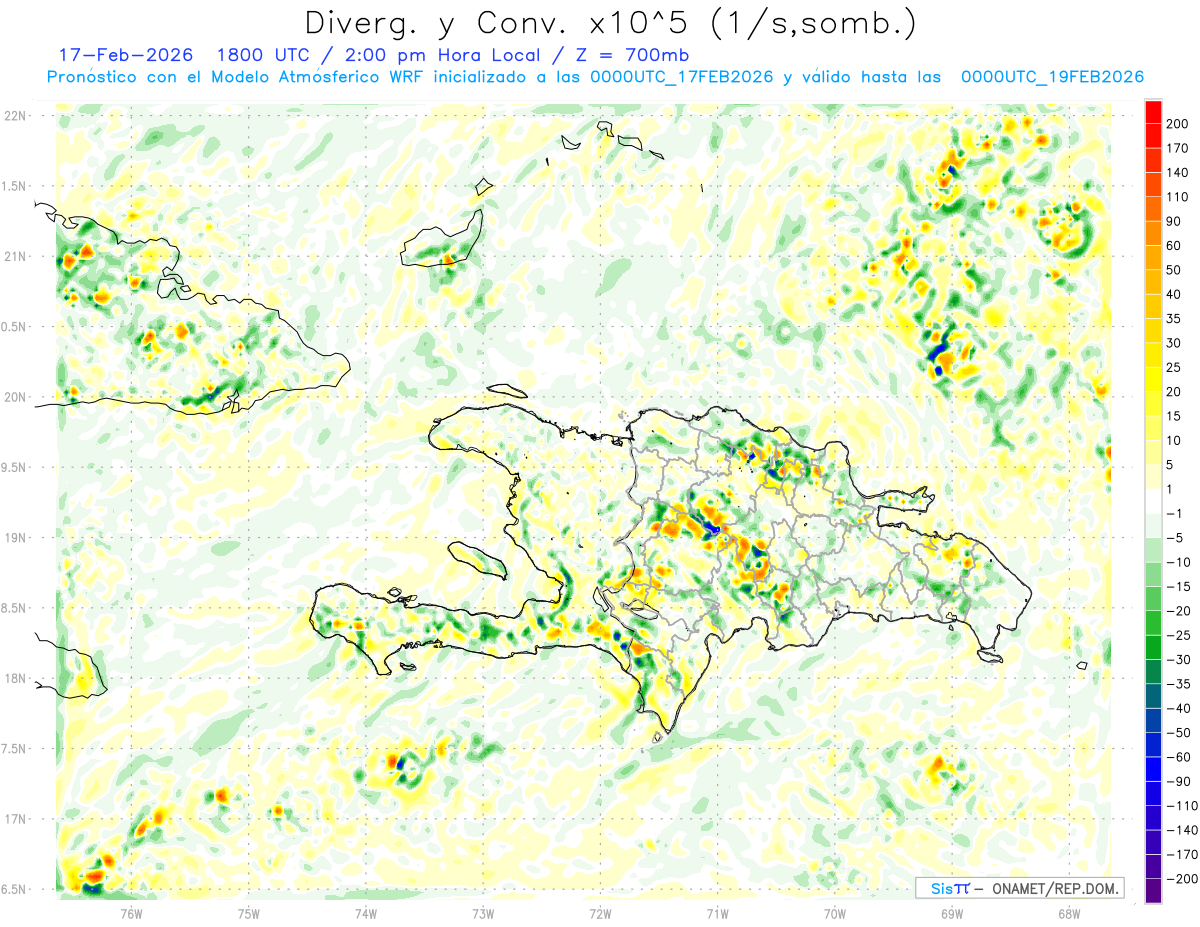Click the '75W' longitude label

pos(248,913)
